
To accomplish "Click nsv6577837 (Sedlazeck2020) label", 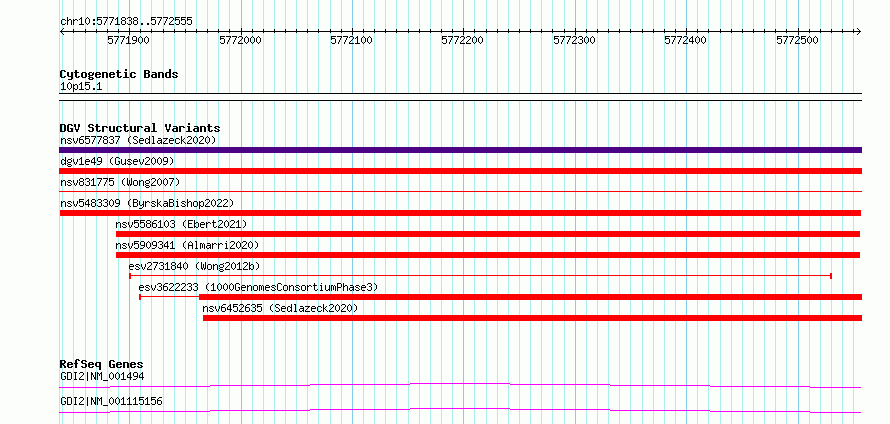I will coord(138,140).
